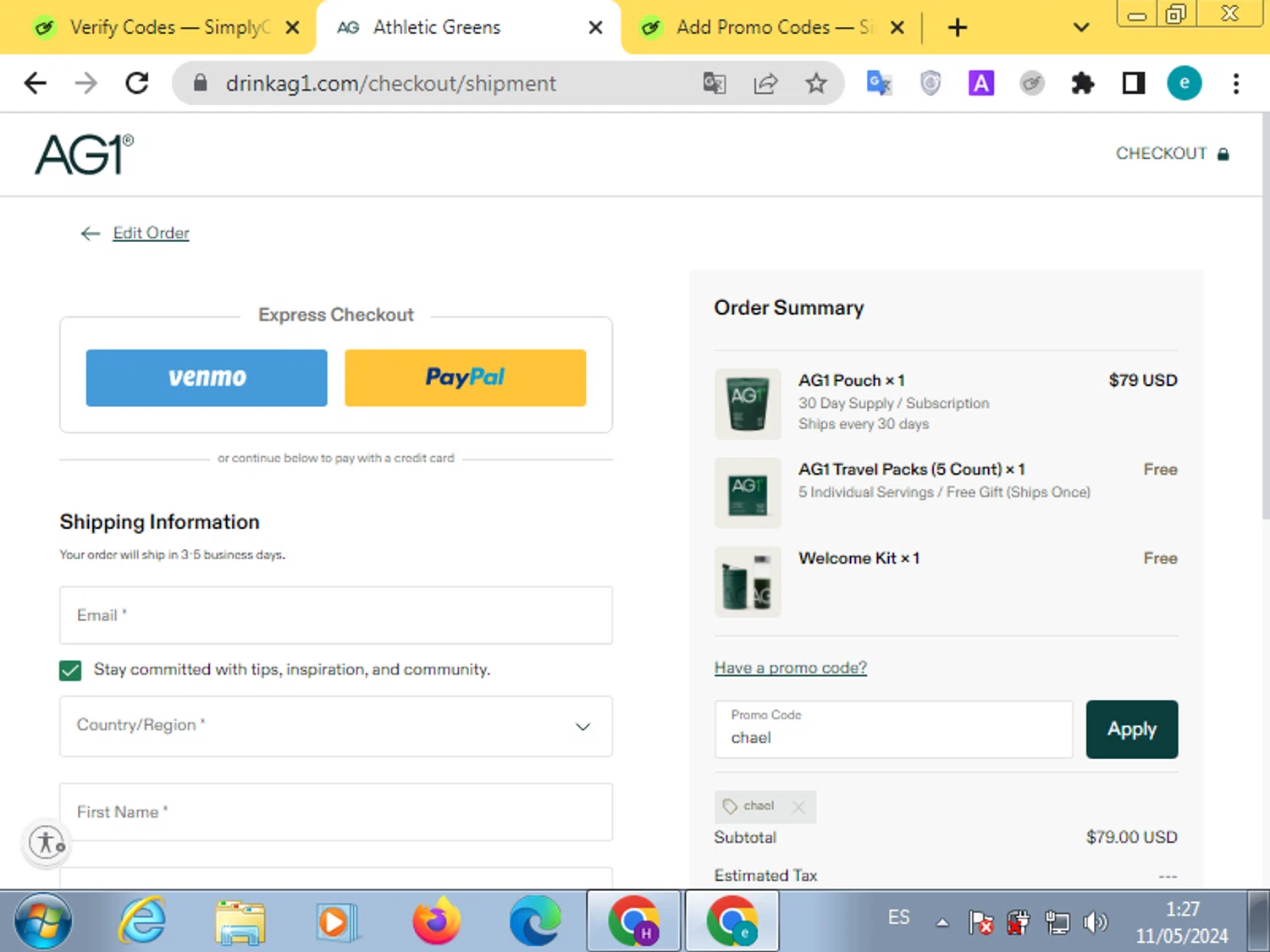This screenshot has height=952, width=1270.
Task: Pay with the Venmo button
Action: (x=207, y=377)
